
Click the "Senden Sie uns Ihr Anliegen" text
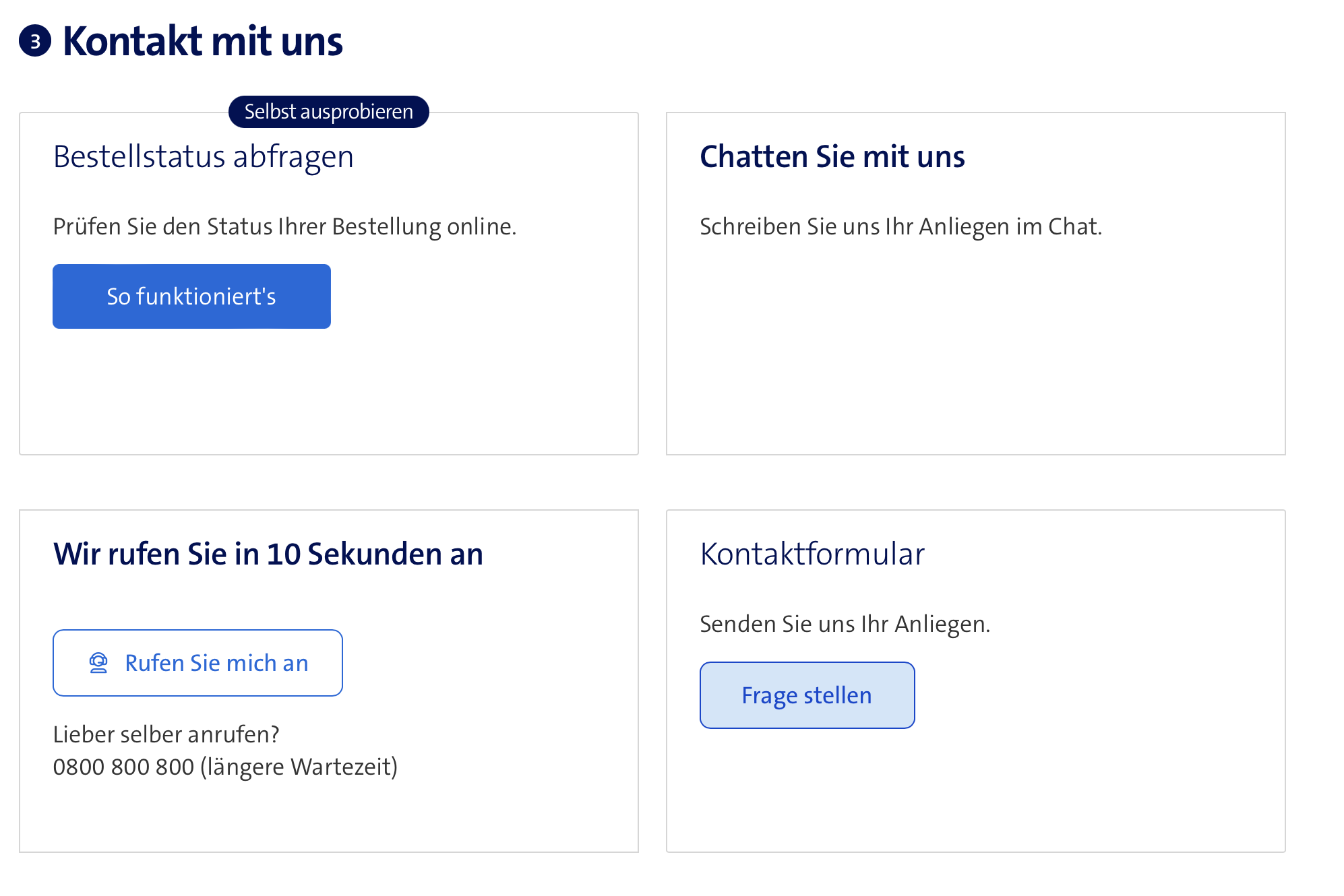pyautogui.click(x=845, y=624)
